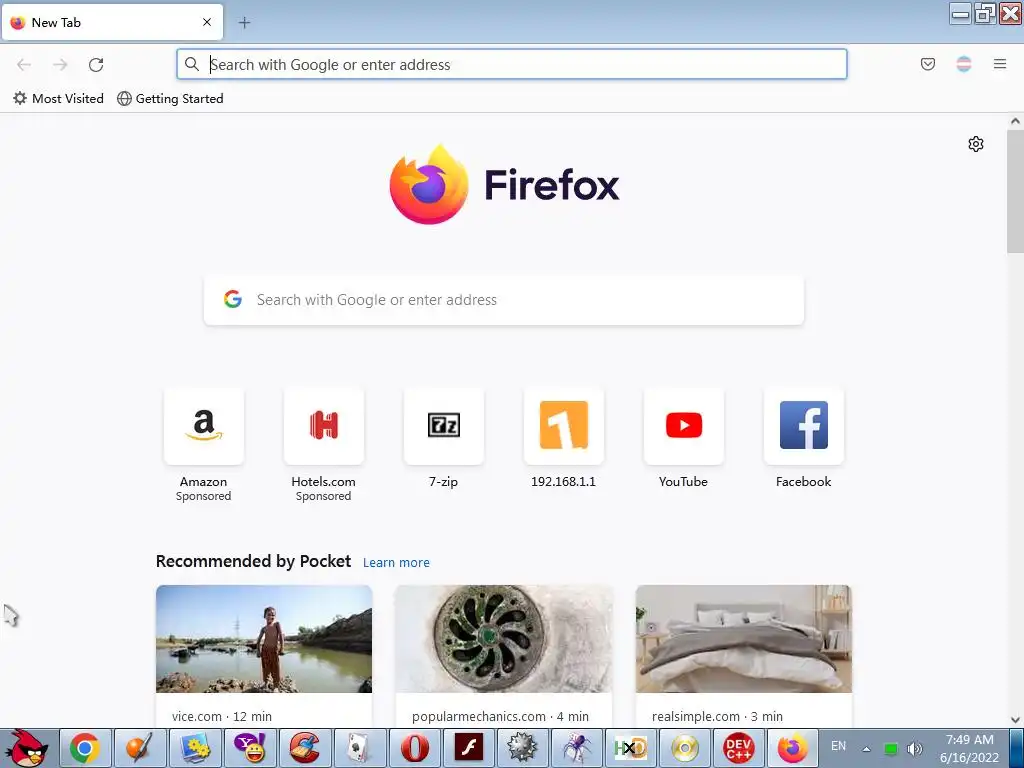The width and height of the screenshot is (1024, 768).
Task: Click the page scrollbar down arrow
Action: tap(1015, 719)
